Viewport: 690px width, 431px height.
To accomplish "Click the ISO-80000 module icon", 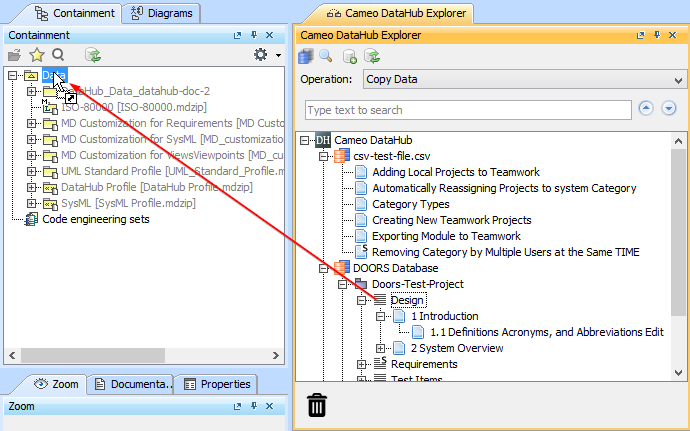I will 50,107.
